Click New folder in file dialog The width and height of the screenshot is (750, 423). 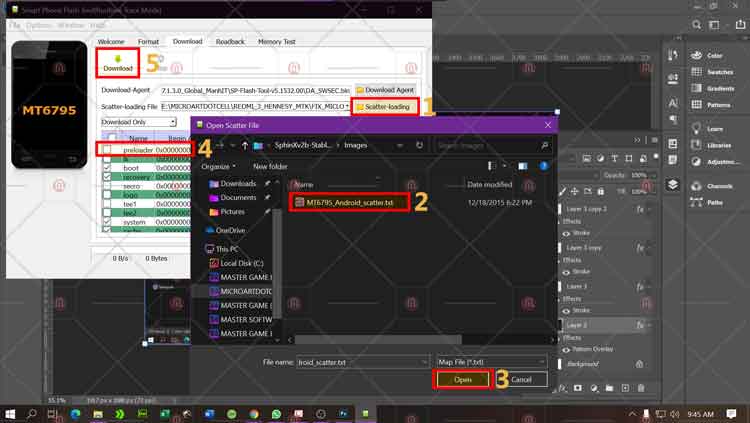[x=270, y=167]
